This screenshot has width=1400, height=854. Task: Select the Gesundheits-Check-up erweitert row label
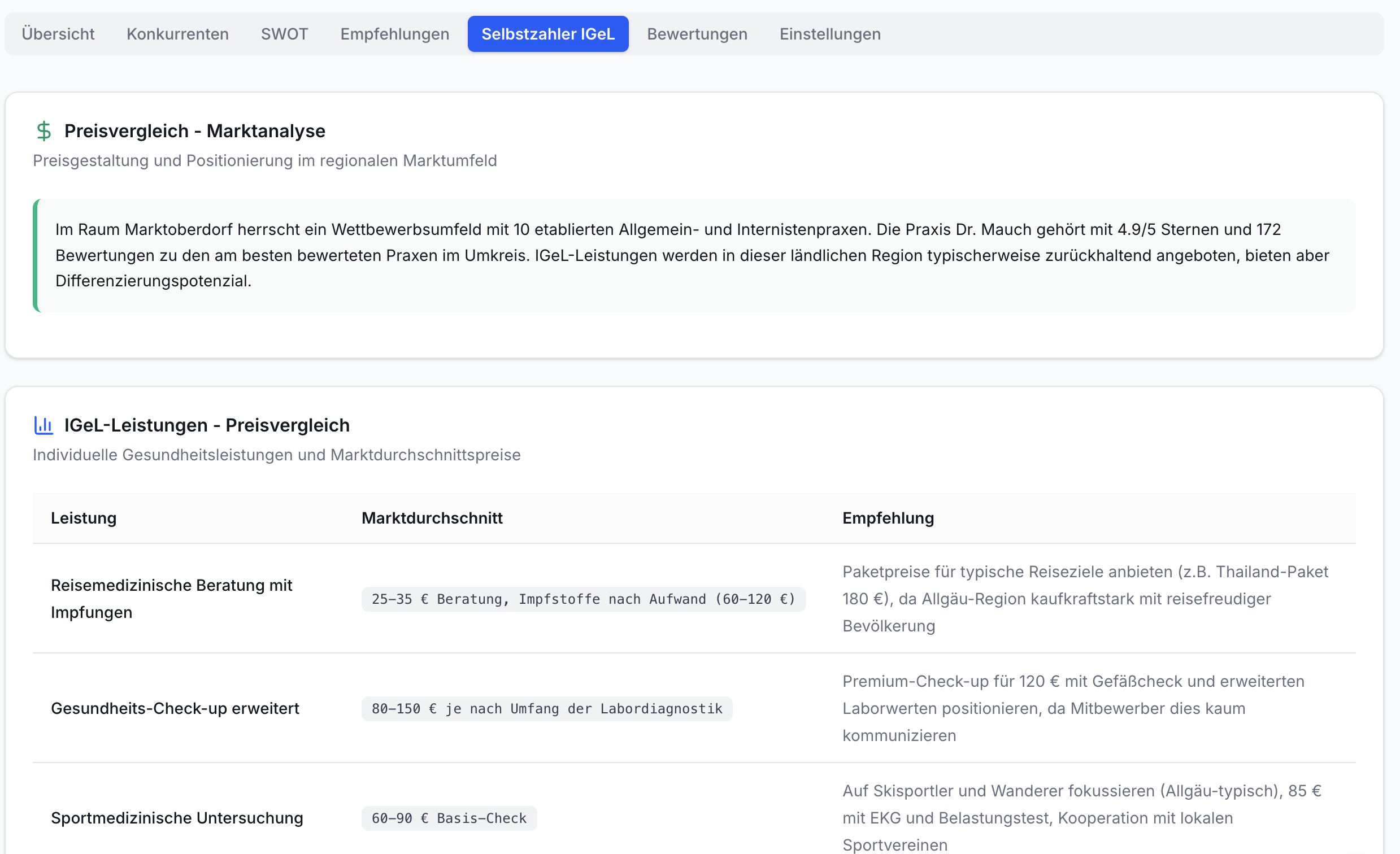175,708
